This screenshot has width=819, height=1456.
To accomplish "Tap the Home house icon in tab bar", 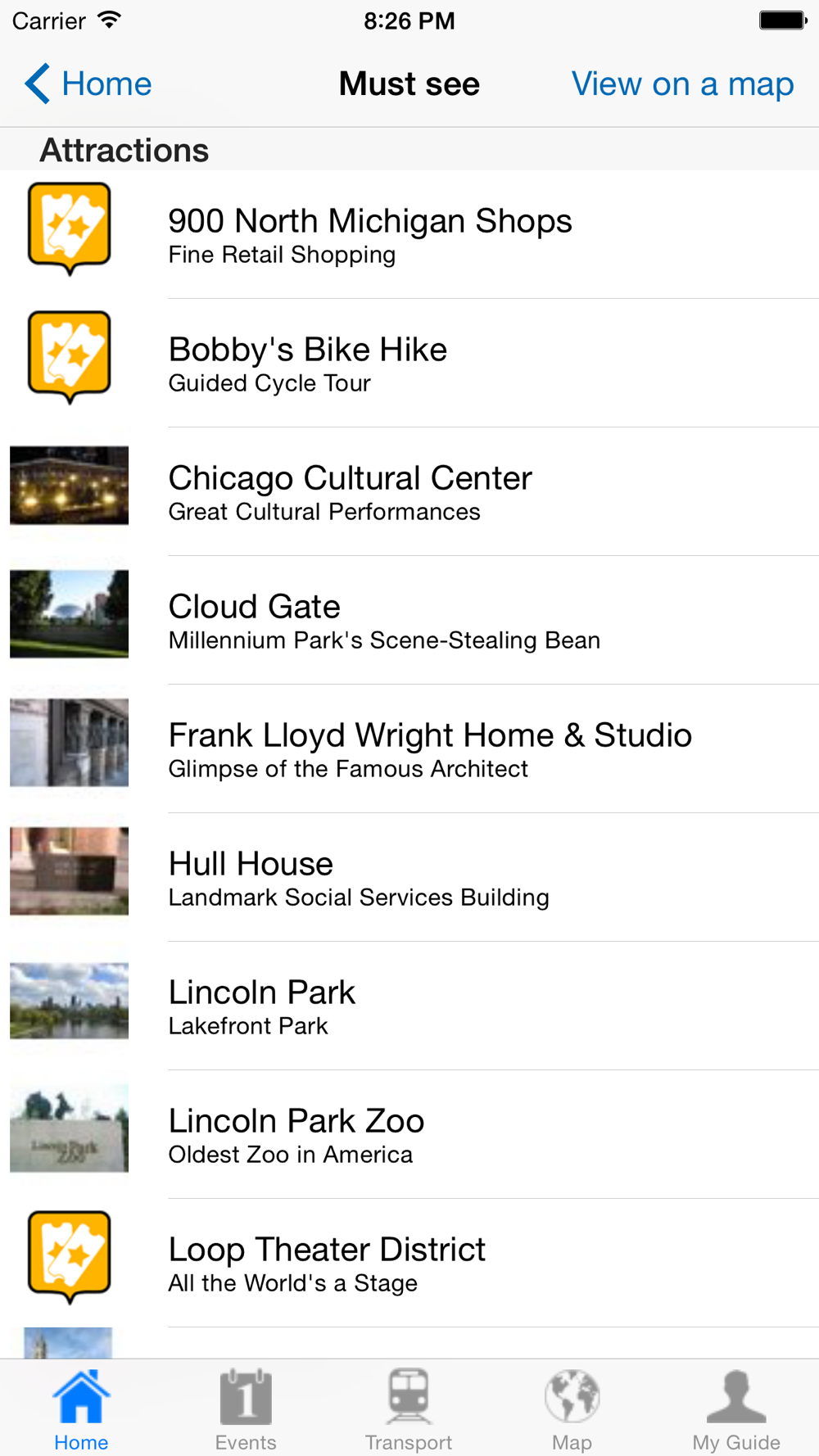I will point(81,1396).
